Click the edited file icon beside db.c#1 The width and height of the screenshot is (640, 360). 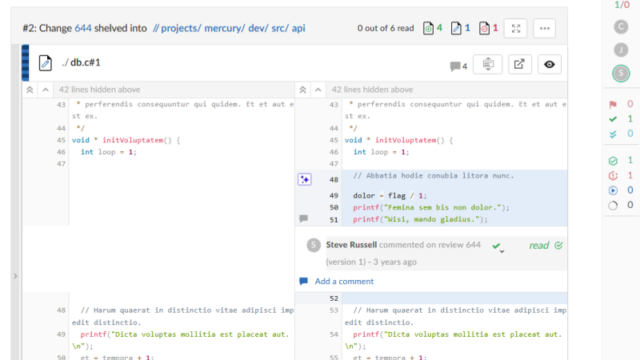coord(45,63)
